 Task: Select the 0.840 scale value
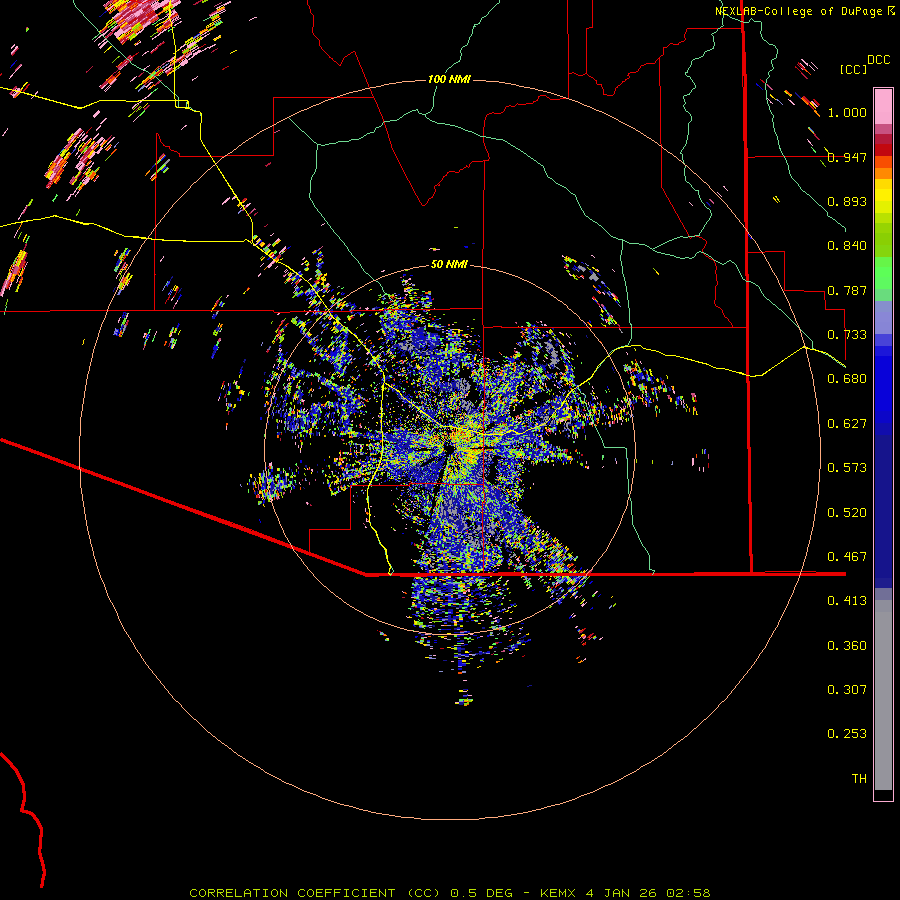pyautogui.click(x=847, y=246)
